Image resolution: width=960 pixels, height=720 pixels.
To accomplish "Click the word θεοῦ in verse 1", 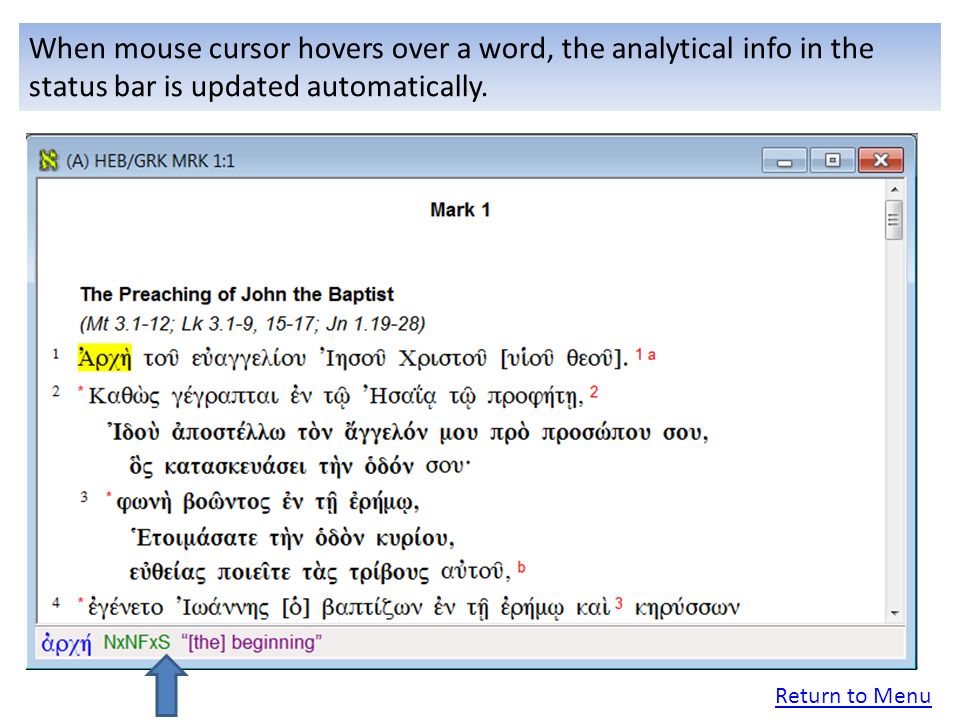I will coord(590,358).
